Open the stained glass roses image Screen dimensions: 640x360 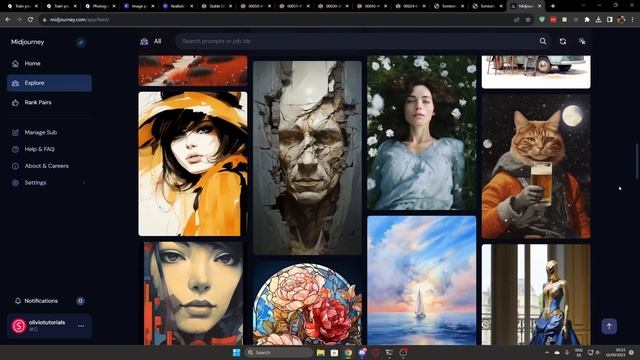307,304
